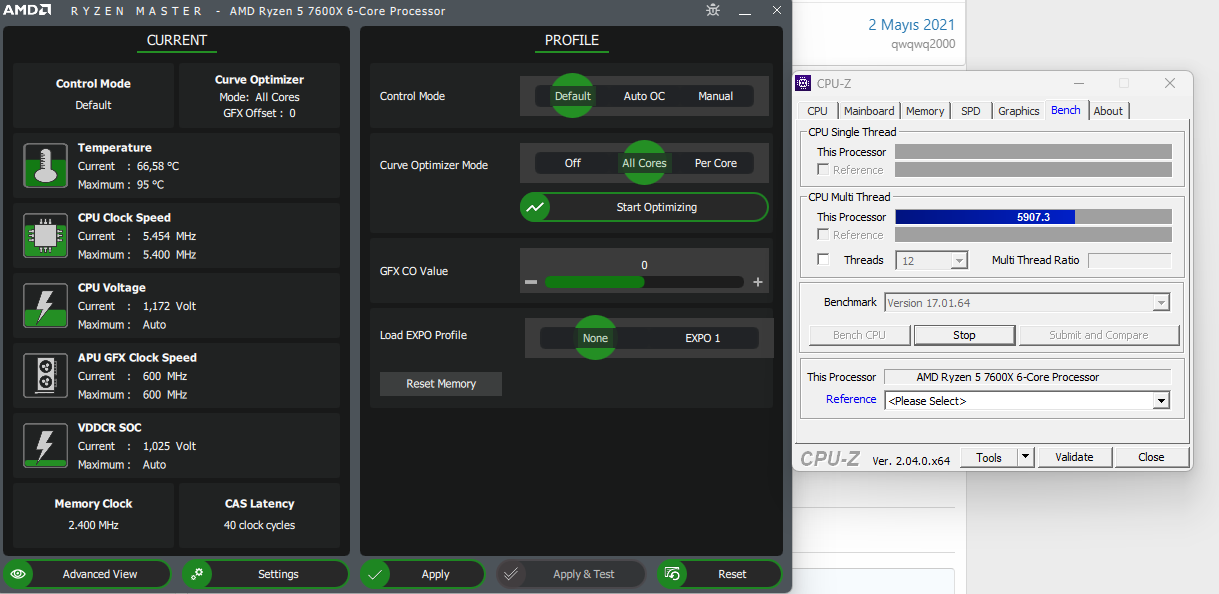Click the Multi Thread Ratio field
Viewport: 1219px width, 594px height.
click(x=1129, y=260)
